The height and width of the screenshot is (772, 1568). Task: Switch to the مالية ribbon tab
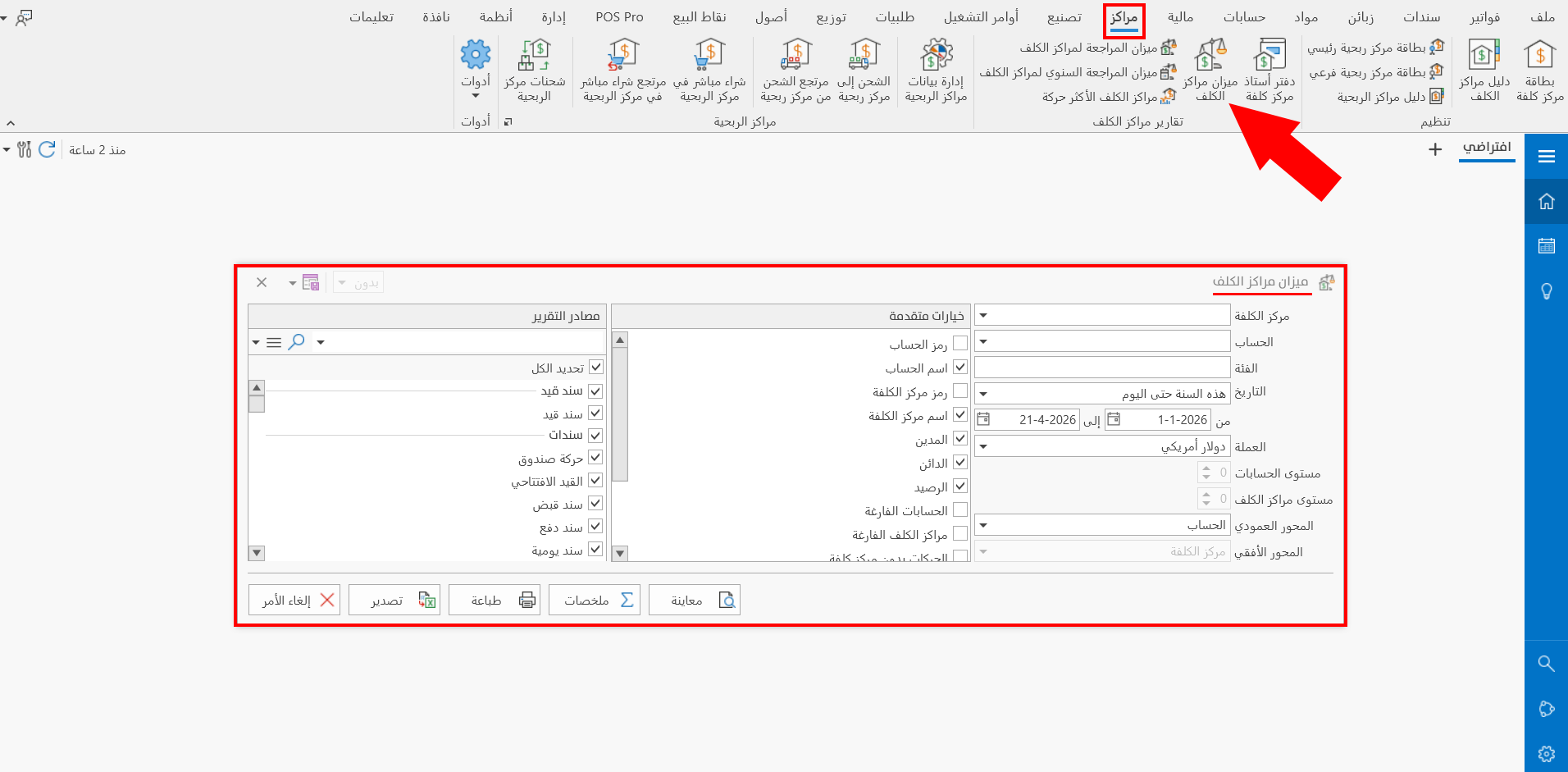tap(1180, 17)
